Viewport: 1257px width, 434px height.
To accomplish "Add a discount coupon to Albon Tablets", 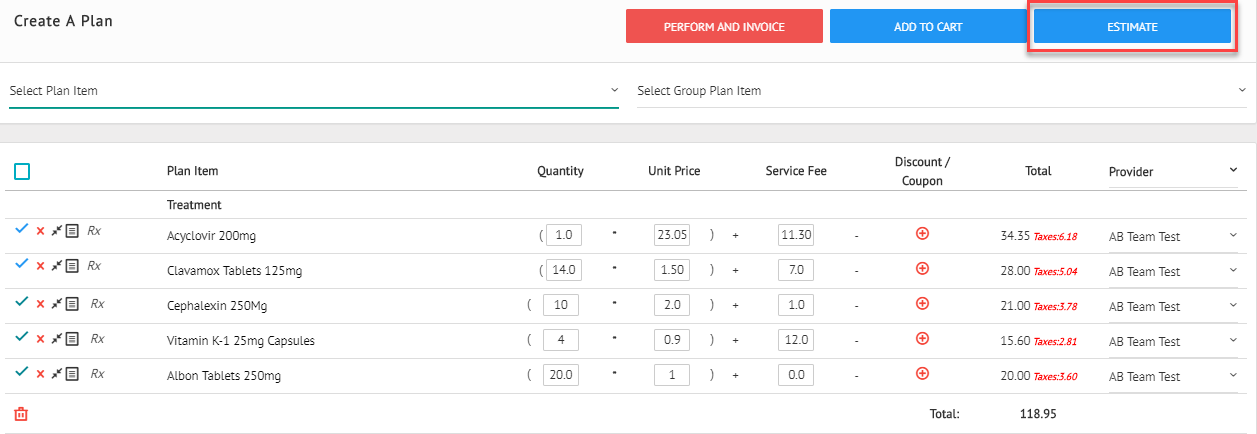I will [x=922, y=373].
